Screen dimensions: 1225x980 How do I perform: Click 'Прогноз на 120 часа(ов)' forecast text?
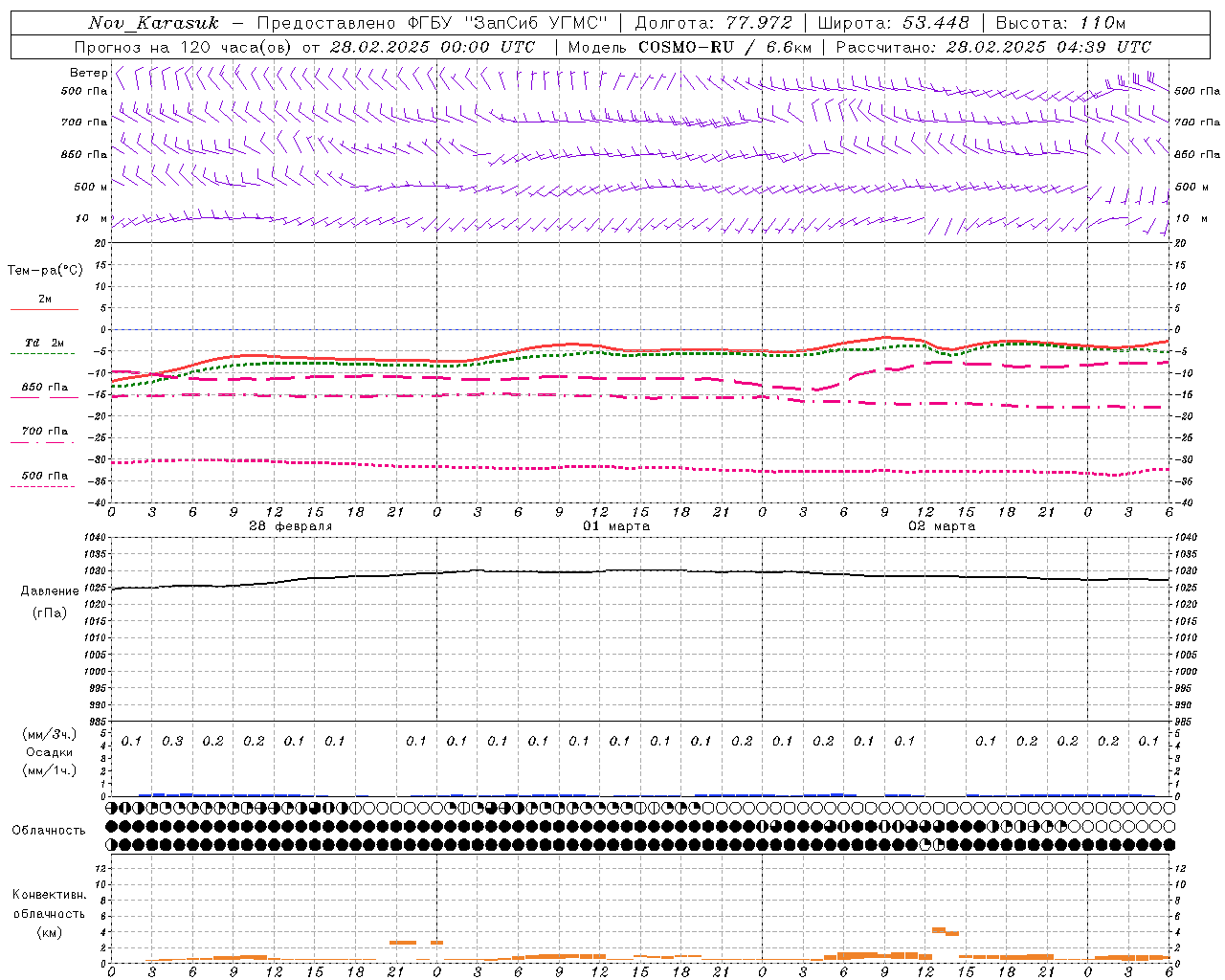tap(185, 47)
